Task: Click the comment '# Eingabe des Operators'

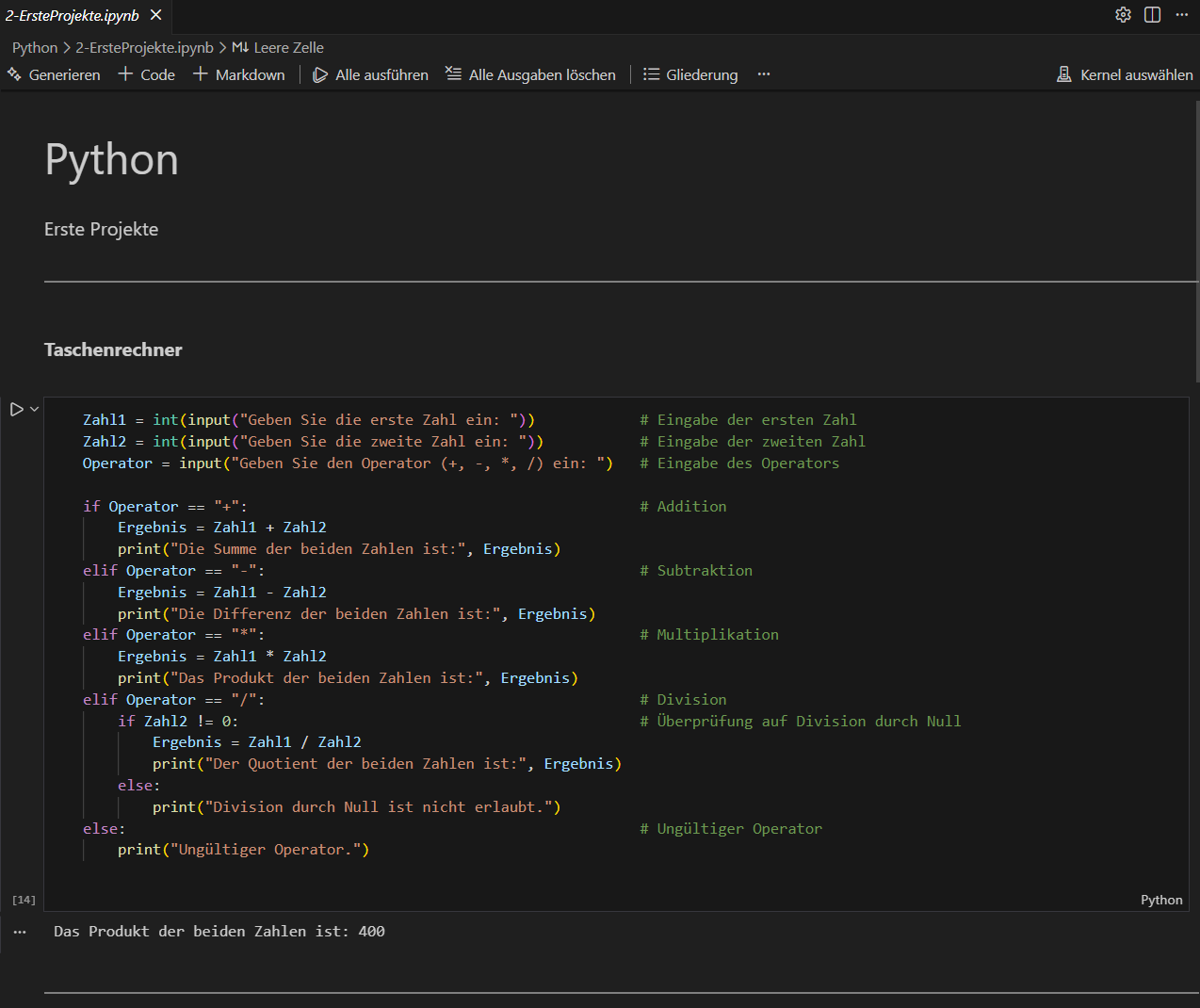Action: pos(739,463)
